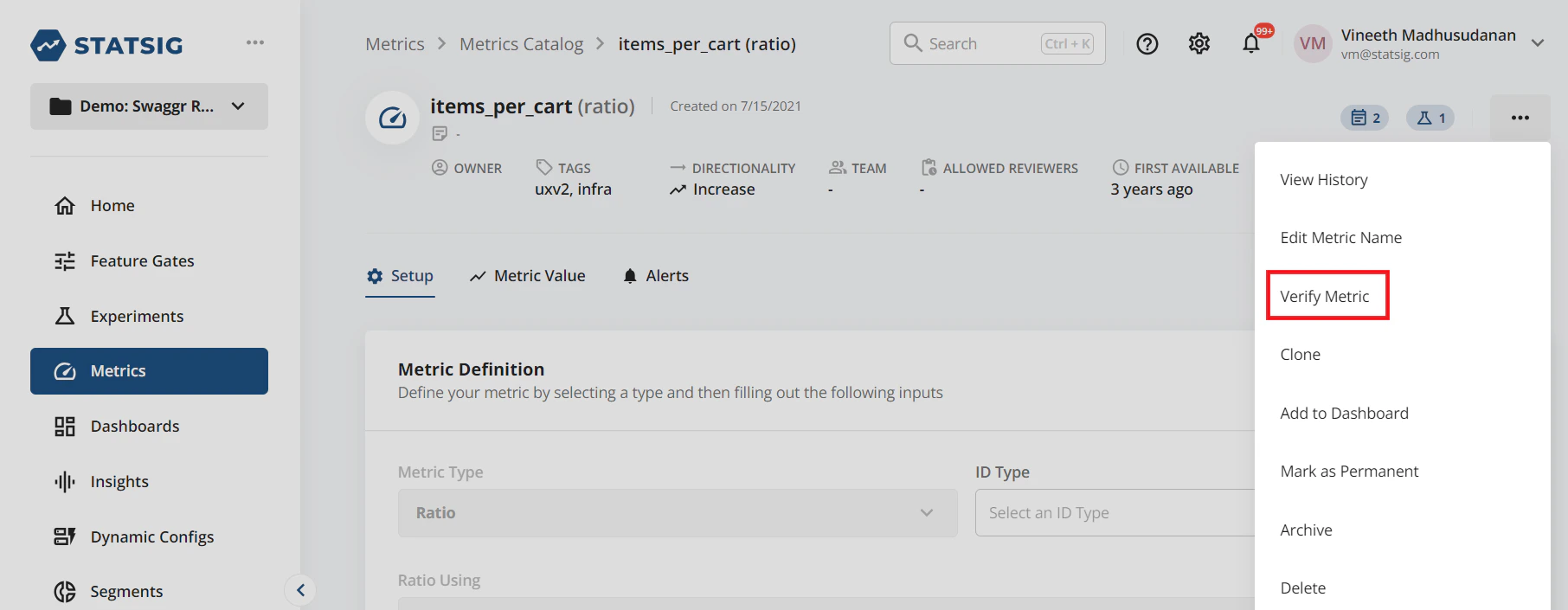The image size is (1568, 610).
Task: Click the Metrics Catalog breadcrumb link
Action: tap(521, 44)
